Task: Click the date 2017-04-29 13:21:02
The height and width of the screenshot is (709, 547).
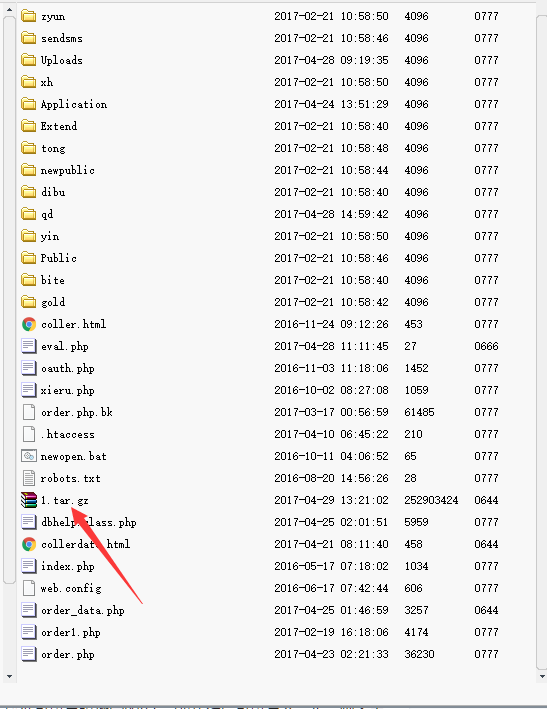Action: (331, 500)
